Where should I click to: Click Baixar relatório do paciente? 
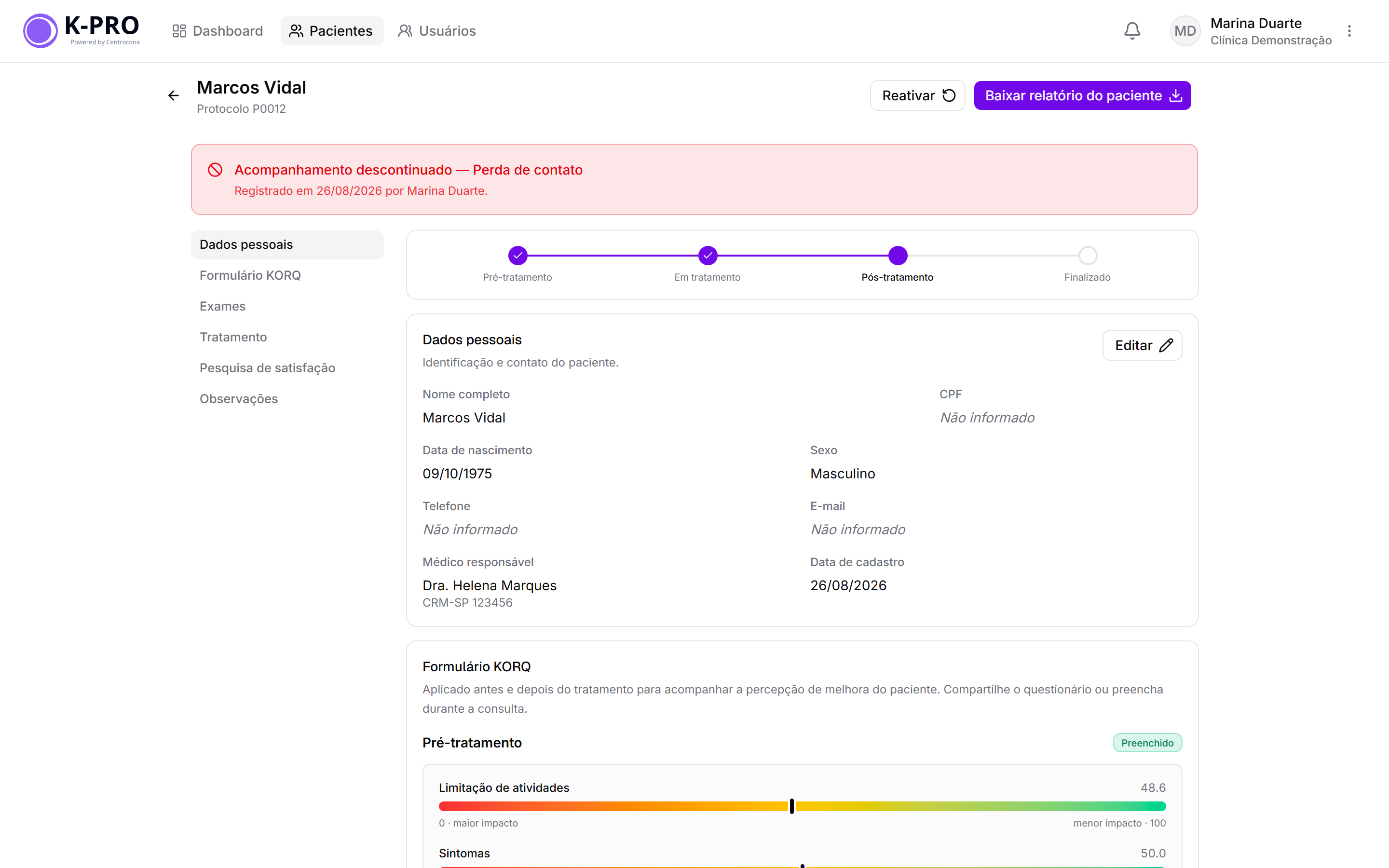coord(1082,95)
